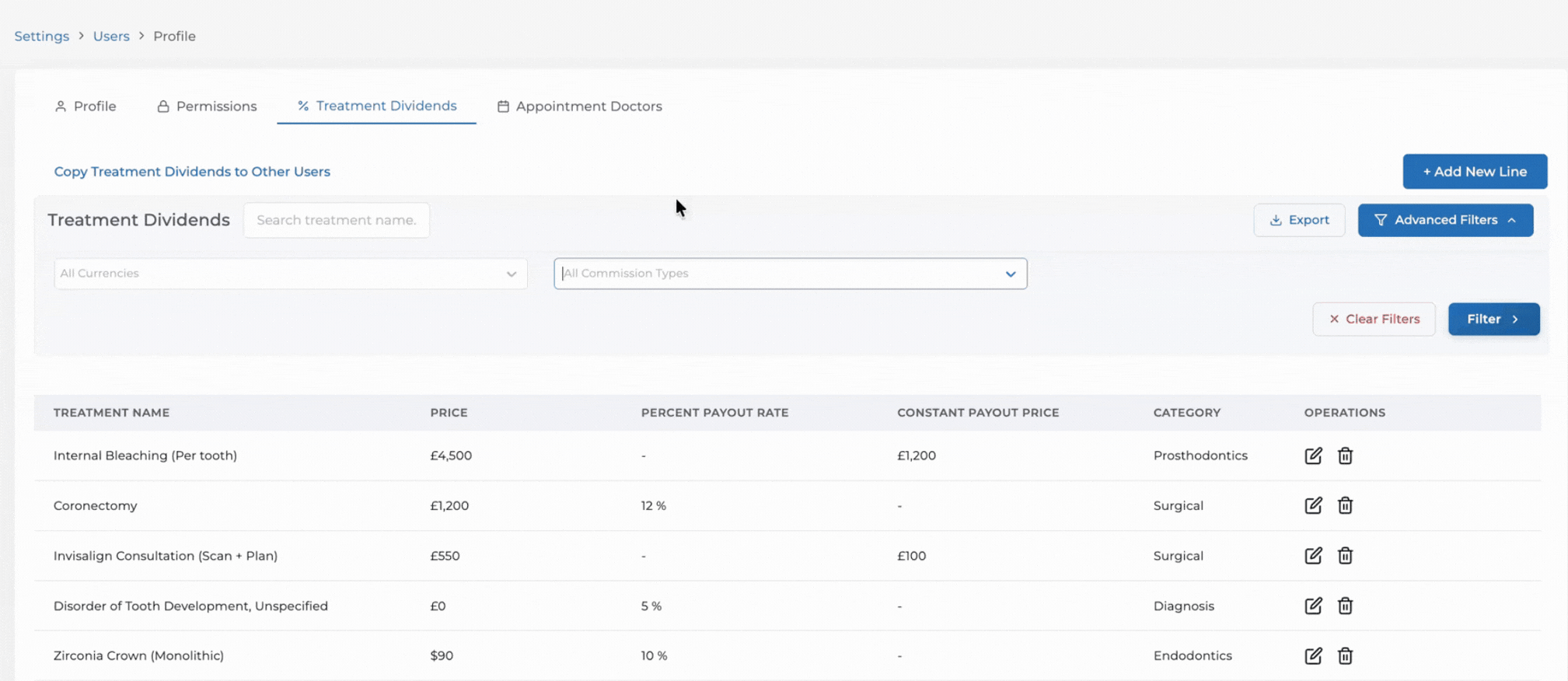Screen dimensions: 1568x681
Task: Go to Settings in the breadcrumb
Action: [x=42, y=36]
